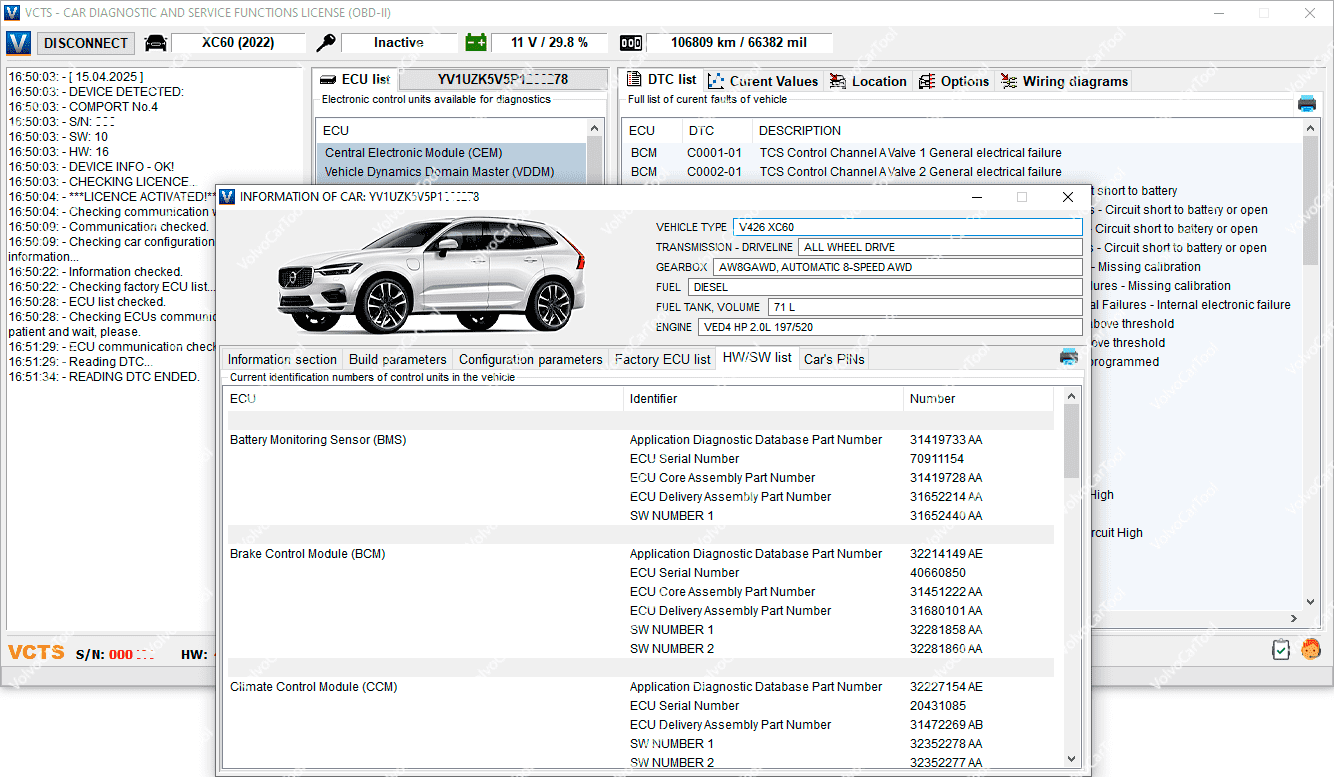Click the odometer mileage icon
The width and height of the screenshot is (1334, 777).
point(631,43)
